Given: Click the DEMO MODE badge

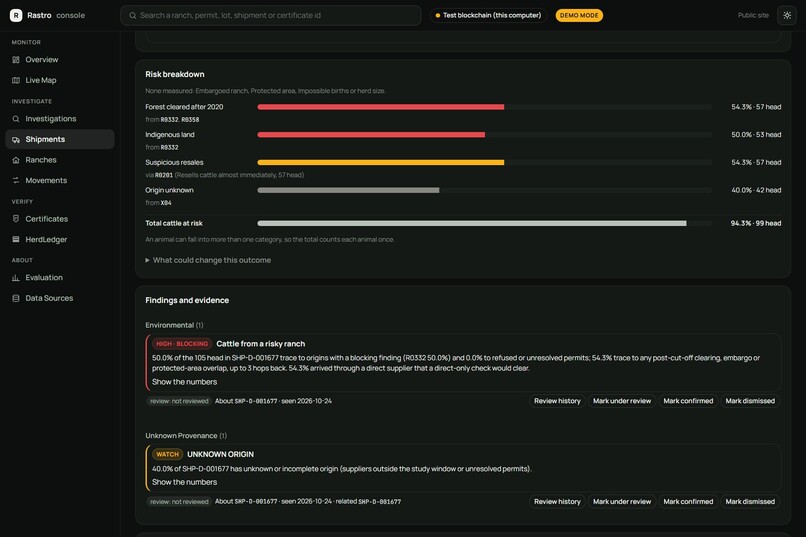Looking at the screenshot, I should click(x=579, y=15).
